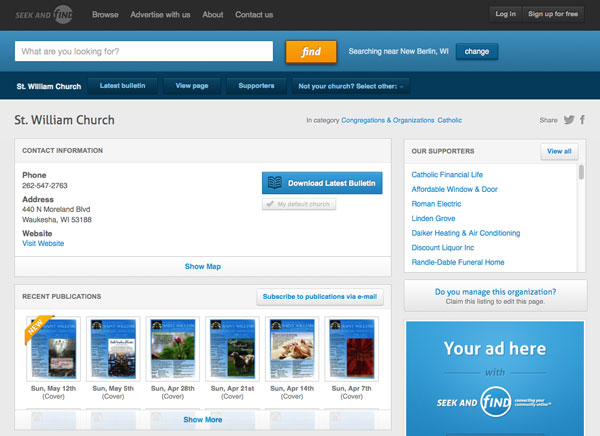Click the Log In button

click(505, 14)
